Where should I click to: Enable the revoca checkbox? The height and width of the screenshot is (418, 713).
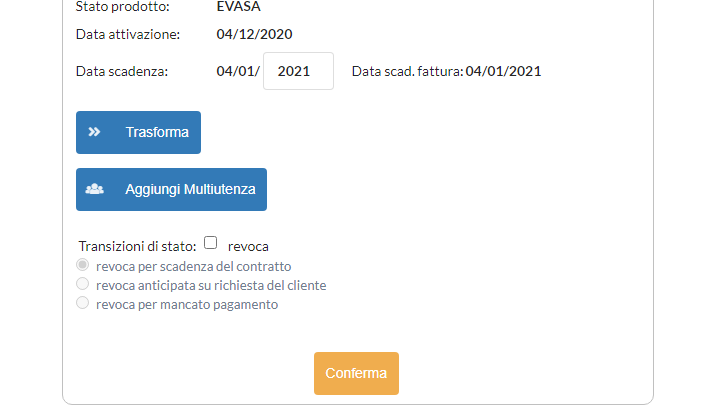(211, 243)
